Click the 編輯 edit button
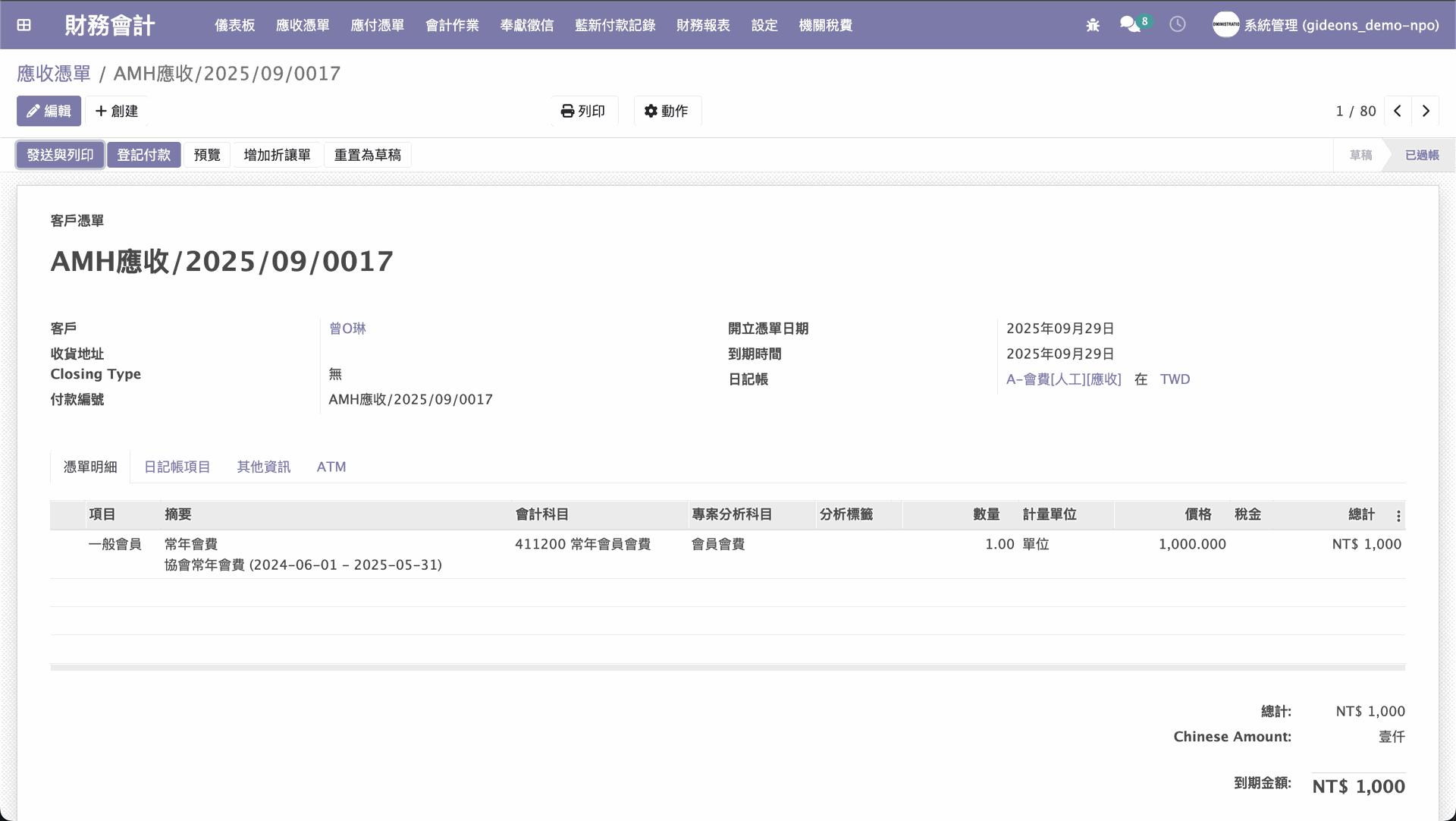Image resolution: width=1456 pixels, height=821 pixels. coord(49,111)
